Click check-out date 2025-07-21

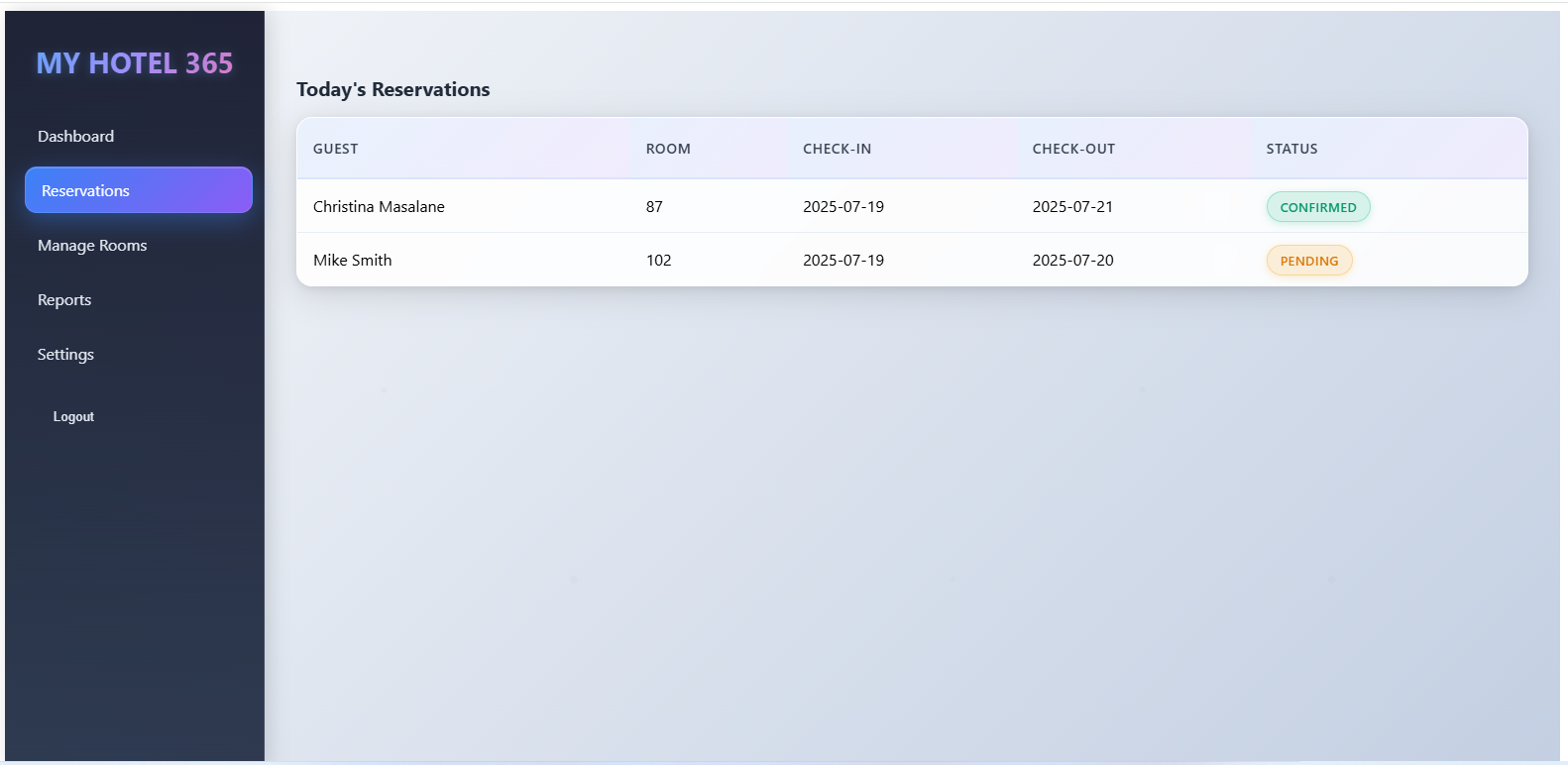(x=1072, y=206)
